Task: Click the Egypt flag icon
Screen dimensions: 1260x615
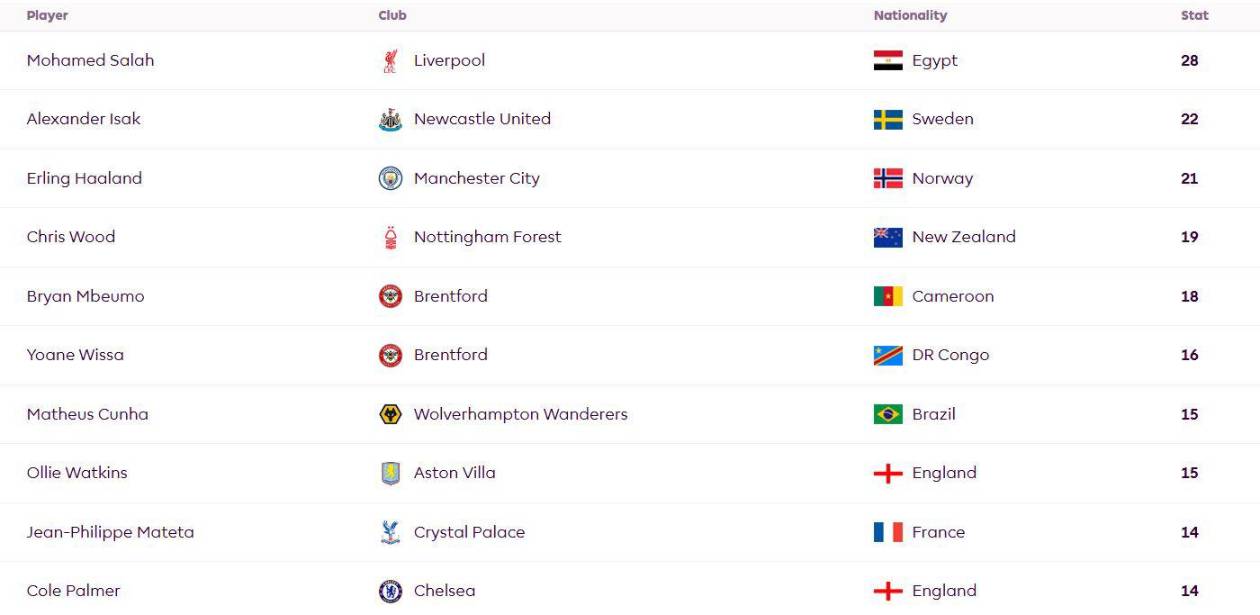Action: coord(888,61)
